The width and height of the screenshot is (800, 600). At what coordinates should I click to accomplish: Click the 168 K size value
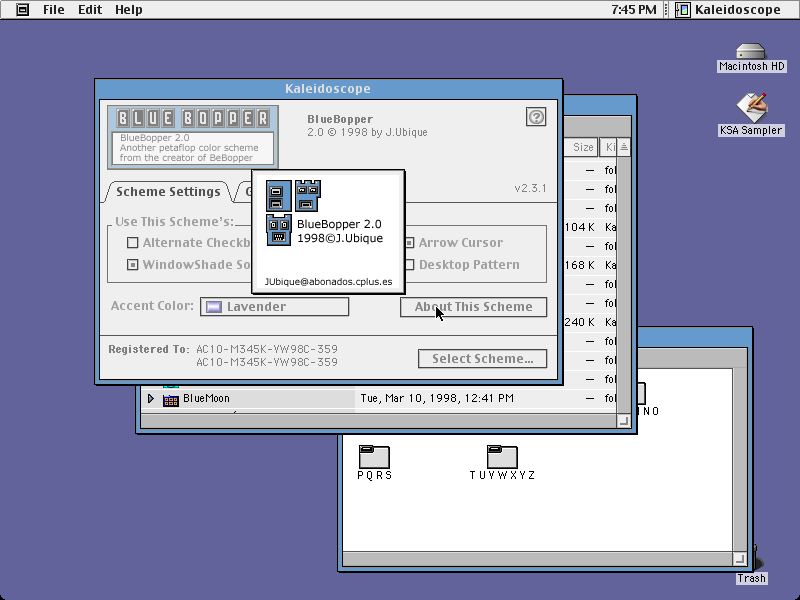point(579,265)
